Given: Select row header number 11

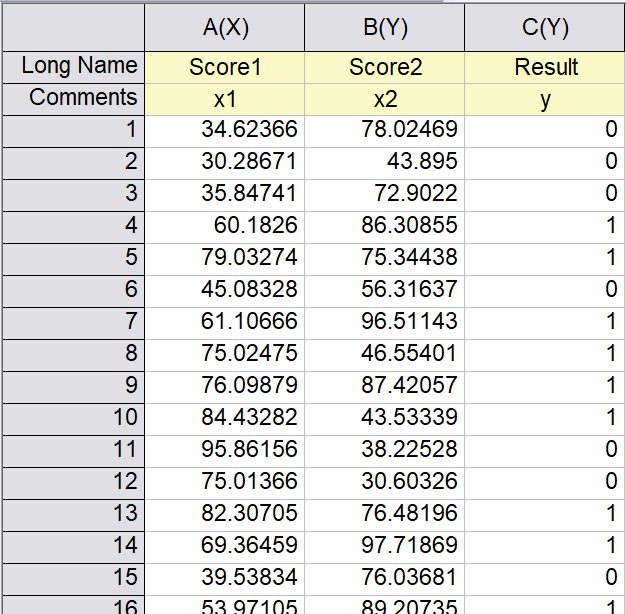Looking at the screenshot, I should [x=73, y=451].
